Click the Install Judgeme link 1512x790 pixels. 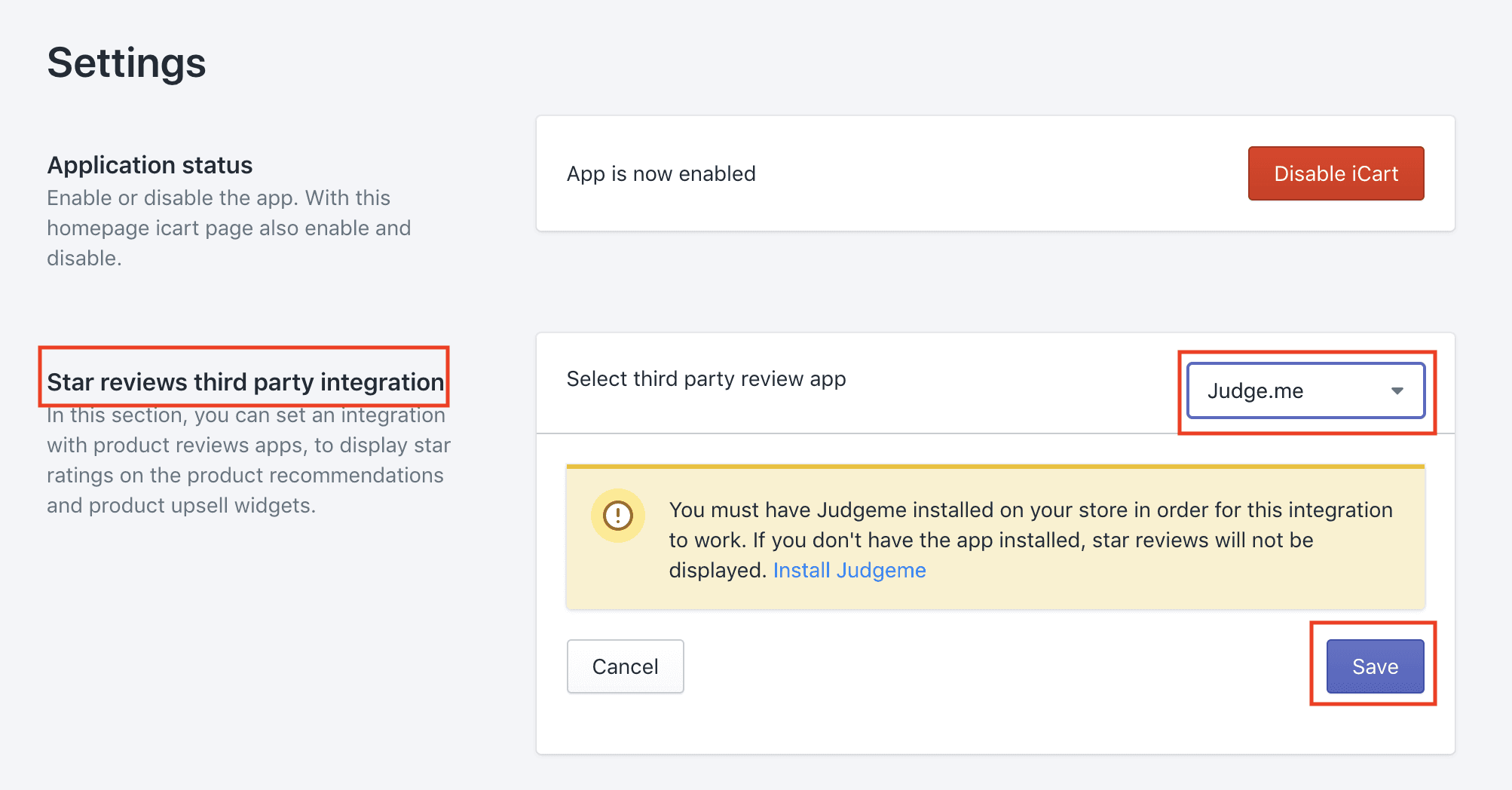click(849, 571)
